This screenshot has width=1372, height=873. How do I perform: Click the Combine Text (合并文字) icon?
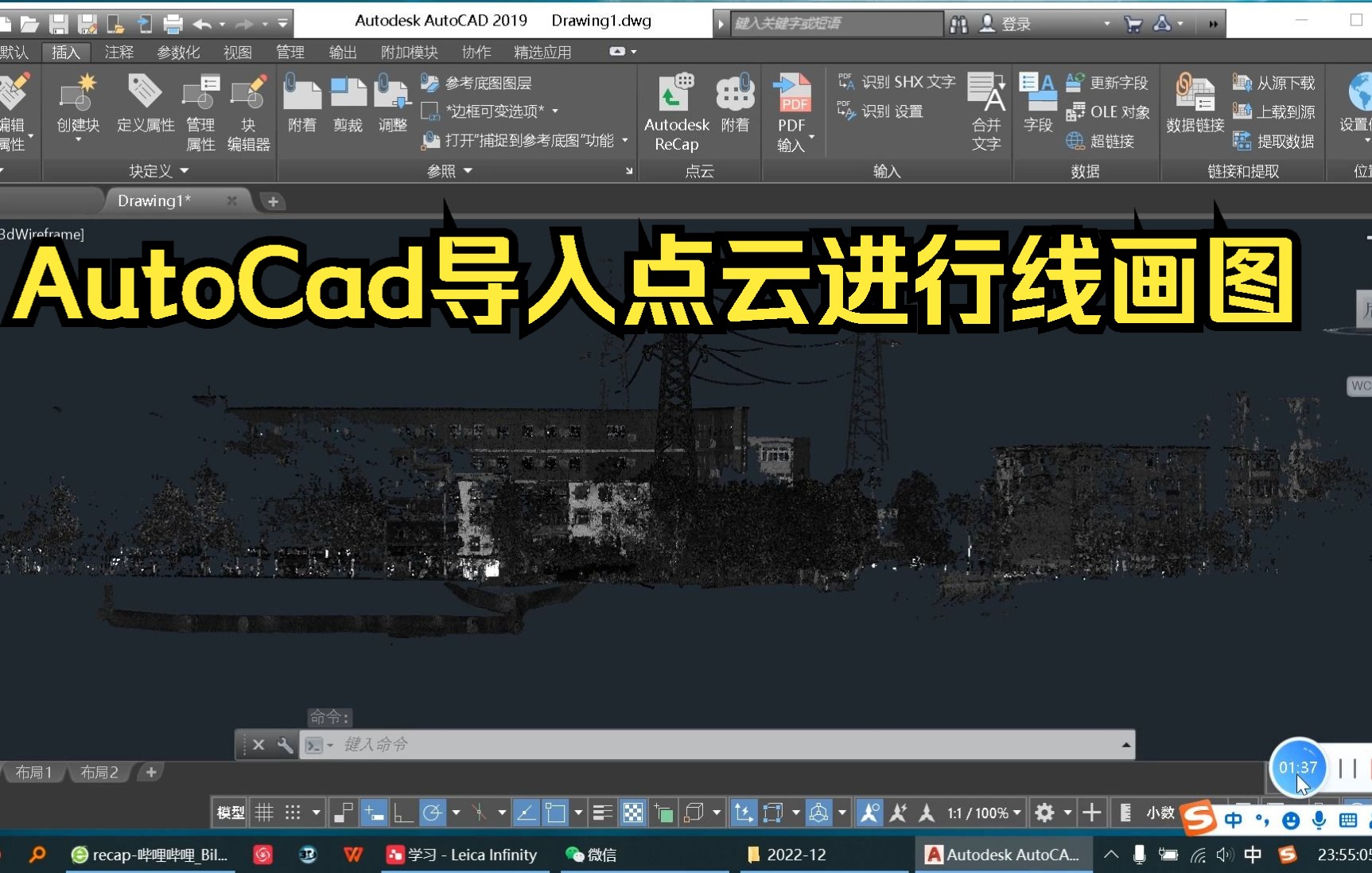(x=986, y=111)
